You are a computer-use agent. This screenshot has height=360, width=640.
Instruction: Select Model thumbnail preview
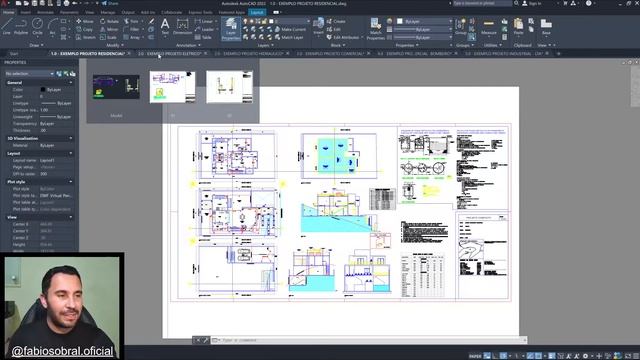coord(116,87)
